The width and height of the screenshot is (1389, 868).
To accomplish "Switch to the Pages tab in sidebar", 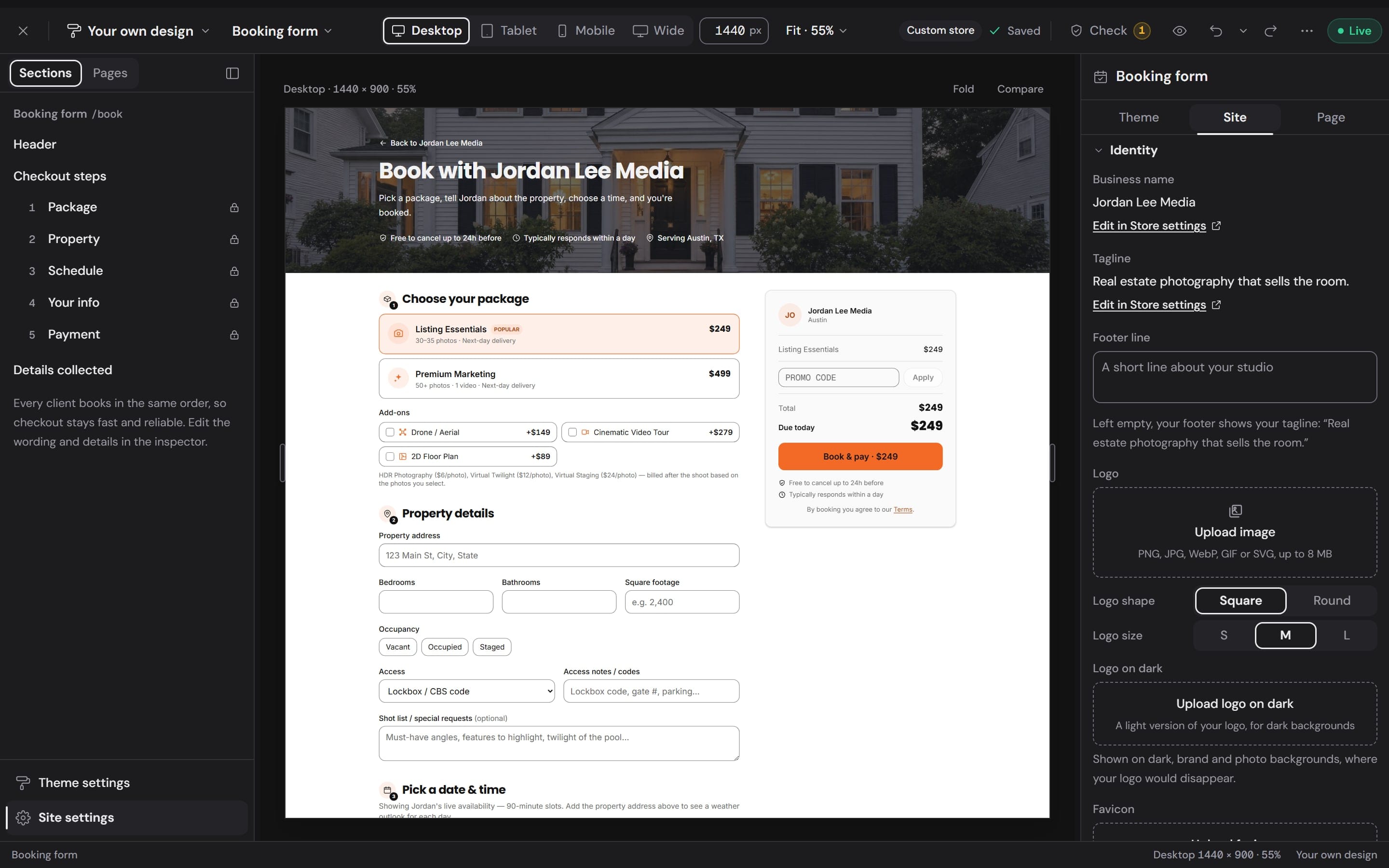I will coord(110,73).
